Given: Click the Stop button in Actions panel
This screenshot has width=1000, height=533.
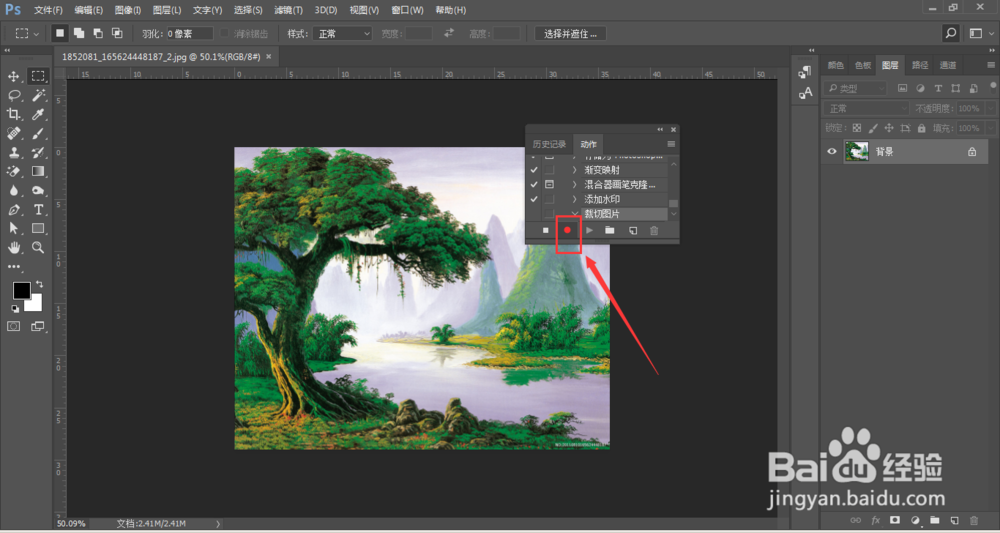Looking at the screenshot, I should 545,230.
